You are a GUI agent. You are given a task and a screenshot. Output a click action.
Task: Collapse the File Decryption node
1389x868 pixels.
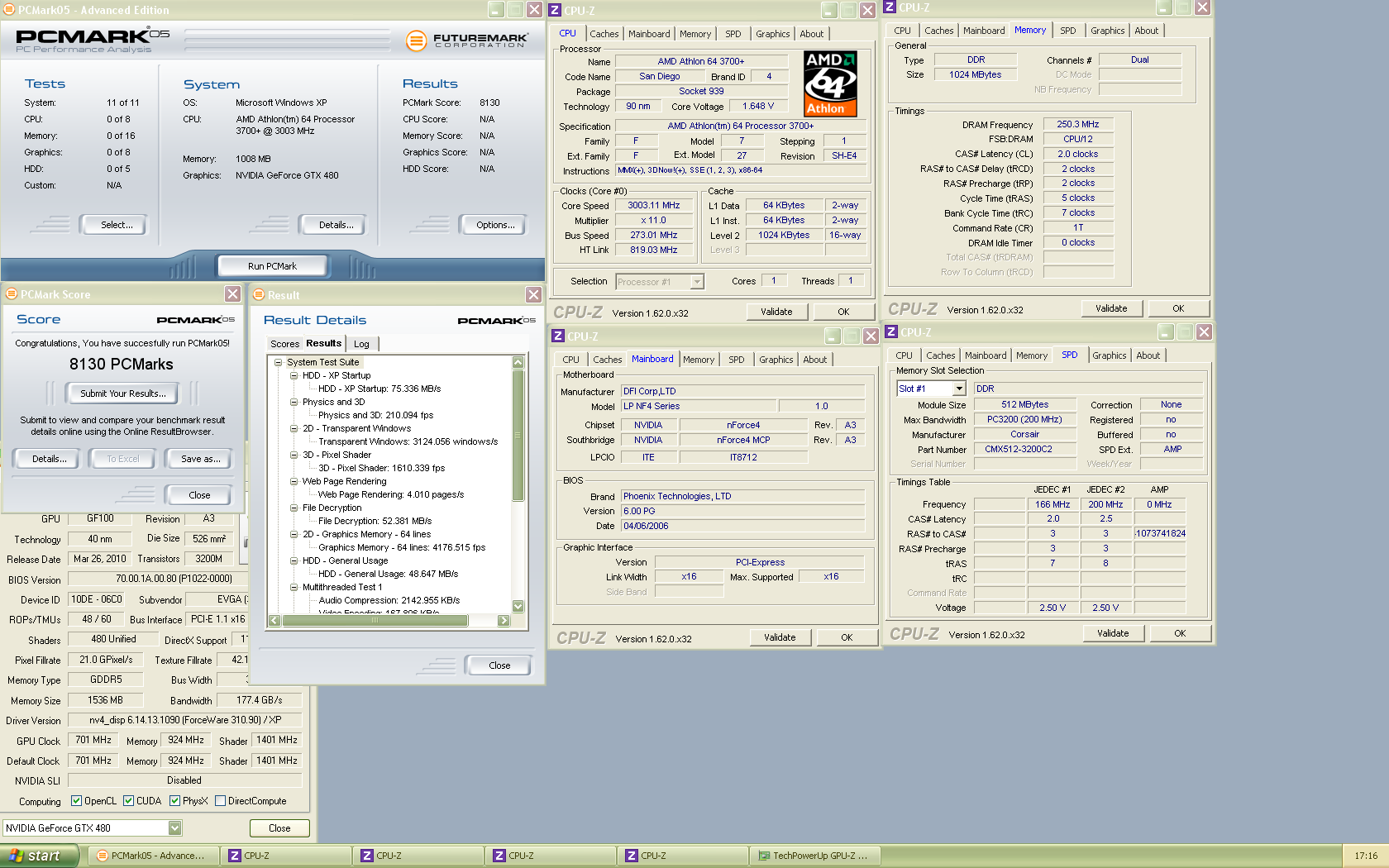point(294,508)
